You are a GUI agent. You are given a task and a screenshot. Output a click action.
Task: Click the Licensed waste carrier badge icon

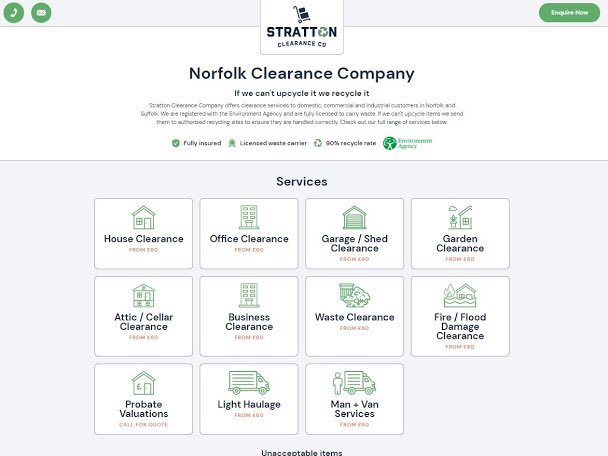(x=232, y=143)
